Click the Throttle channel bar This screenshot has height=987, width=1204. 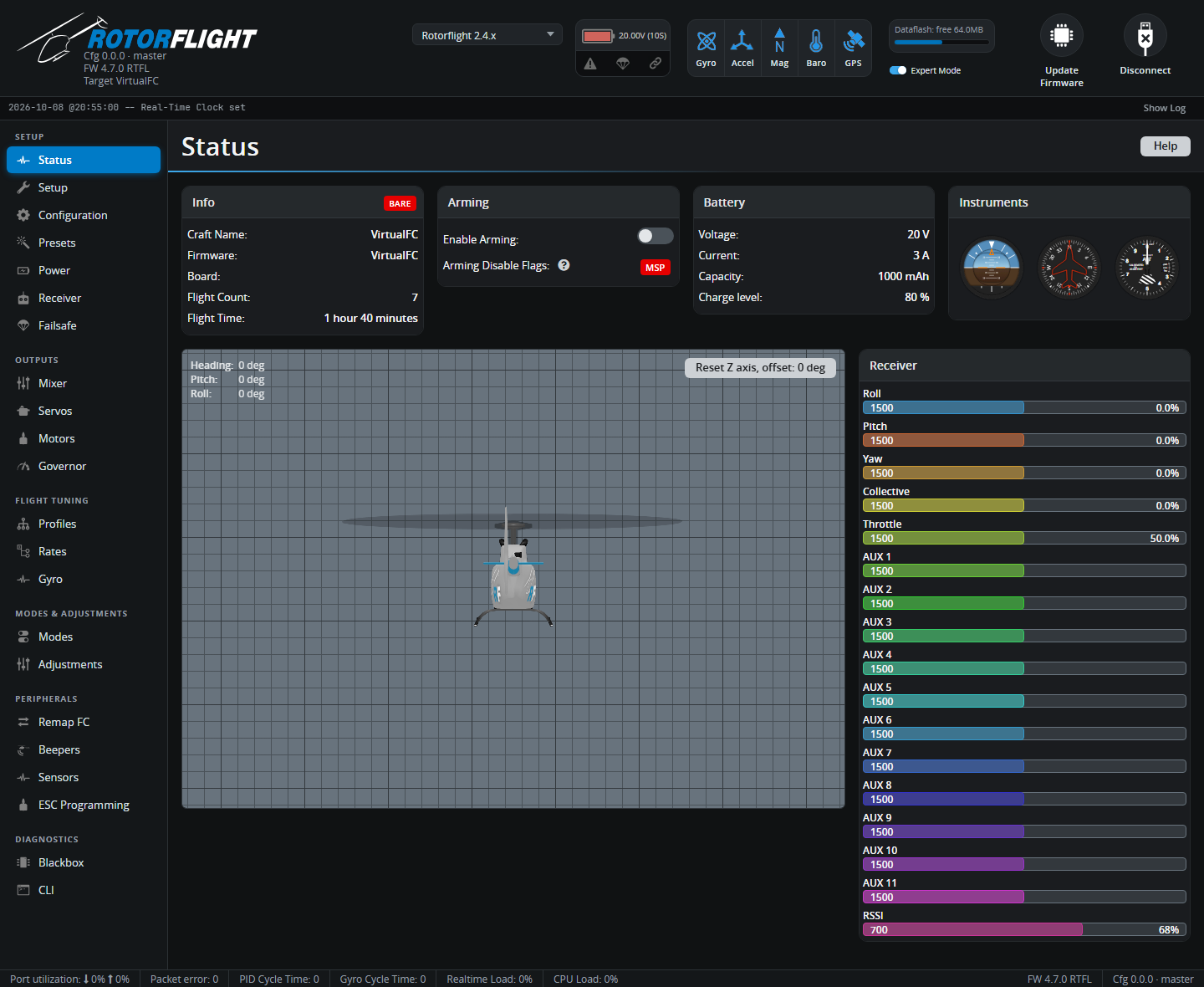(1024, 538)
